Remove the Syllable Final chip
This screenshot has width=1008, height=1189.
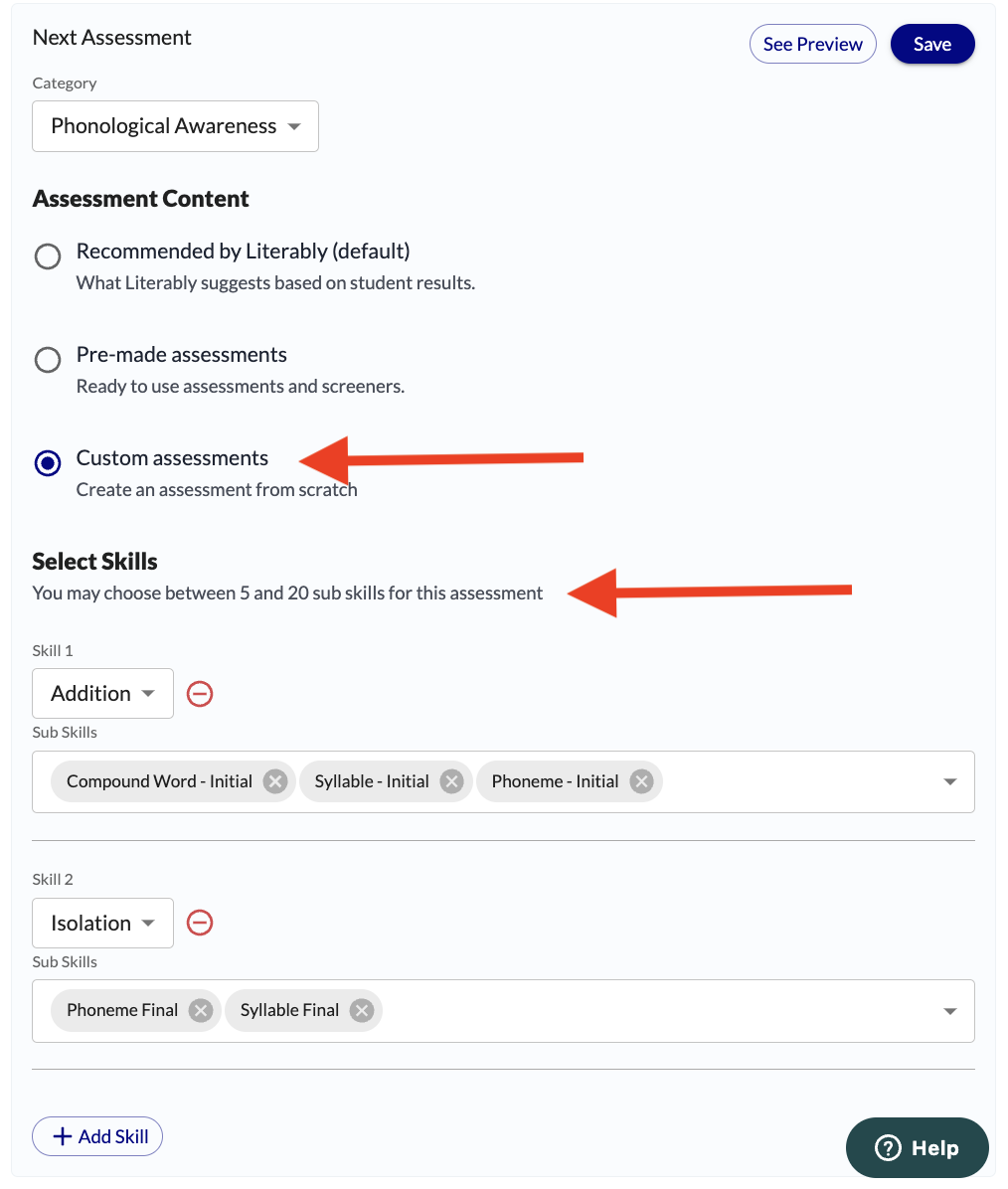(362, 1011)
